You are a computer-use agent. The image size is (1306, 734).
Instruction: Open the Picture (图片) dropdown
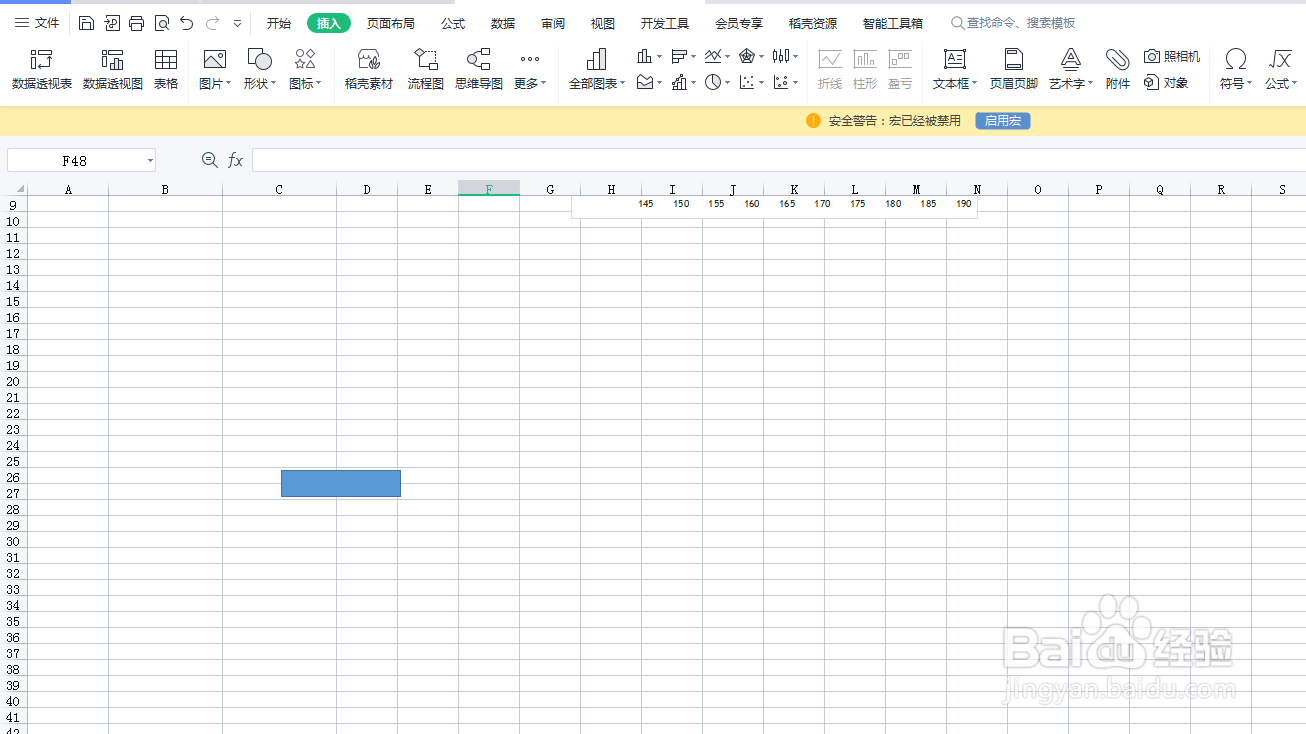click(x=215, y=70)
